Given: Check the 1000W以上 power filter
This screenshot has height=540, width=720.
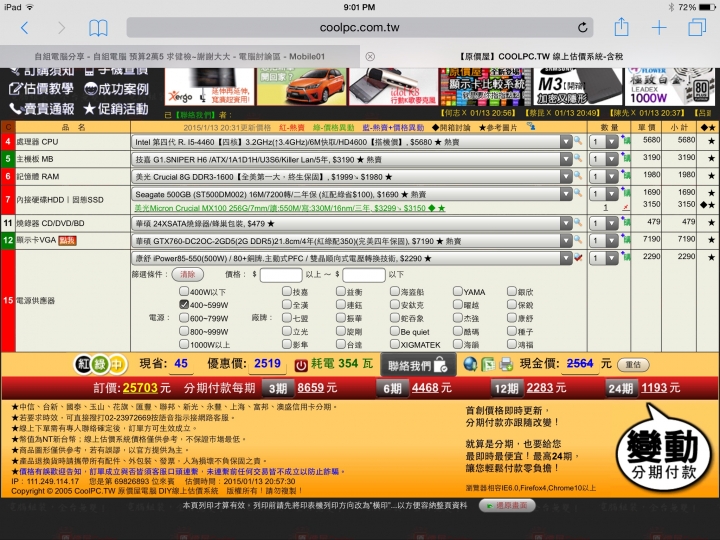Looking at the screenshot, I should coord(184,344).
